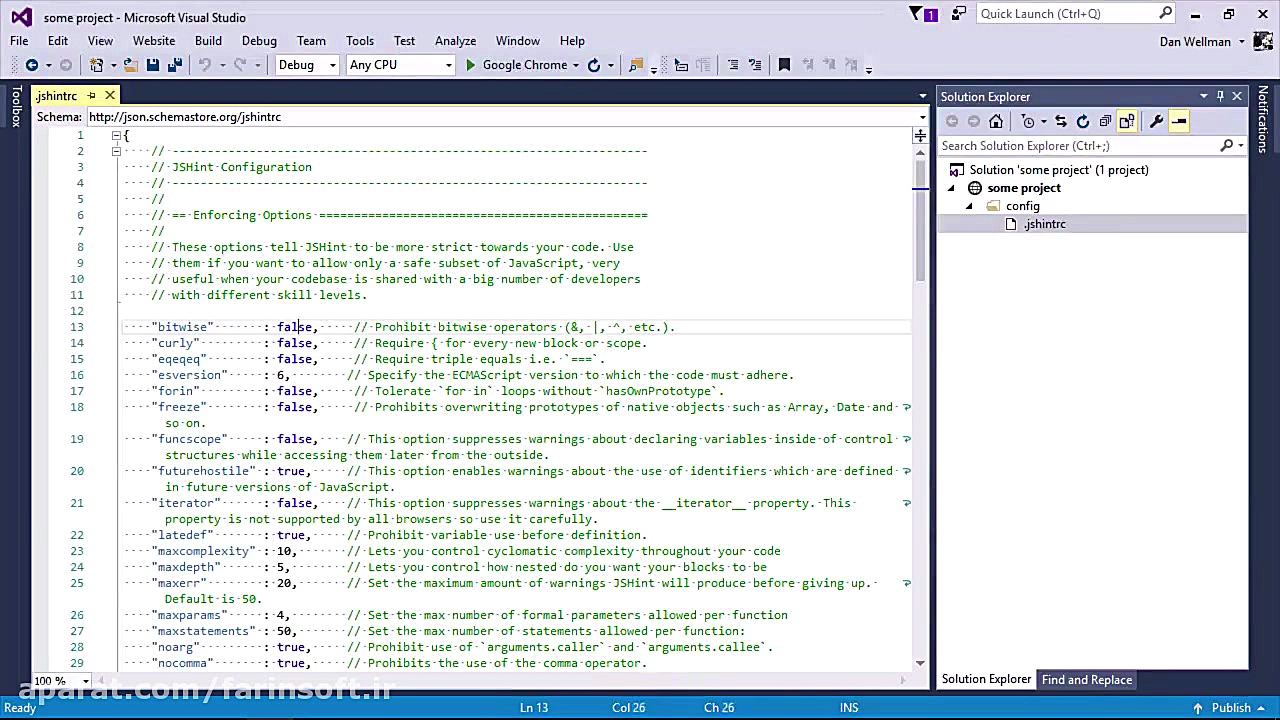
Task: Click Ln 13 in status bar
Action: tap(534, 708)
